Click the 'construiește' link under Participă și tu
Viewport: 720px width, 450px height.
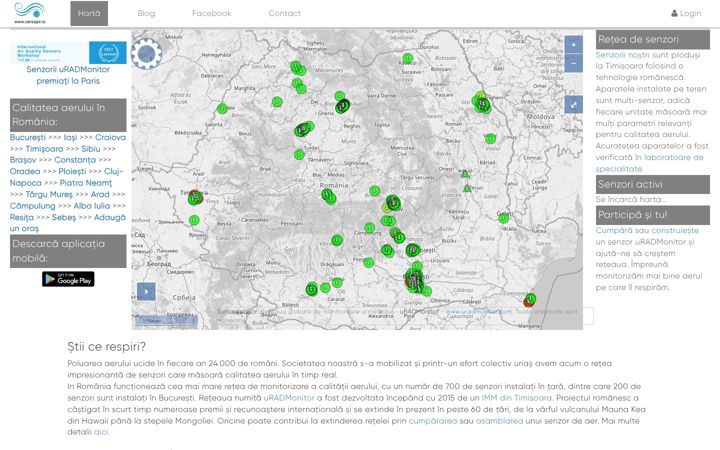pyautogui.click(x=675, y=230)
